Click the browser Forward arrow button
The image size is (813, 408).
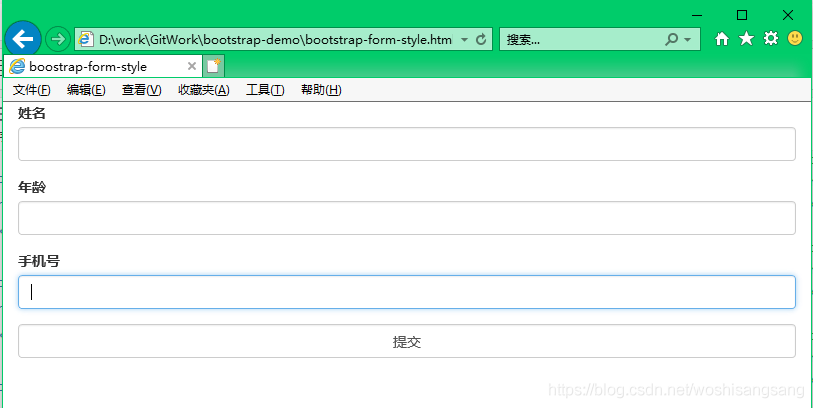click(x=58, y=39)
